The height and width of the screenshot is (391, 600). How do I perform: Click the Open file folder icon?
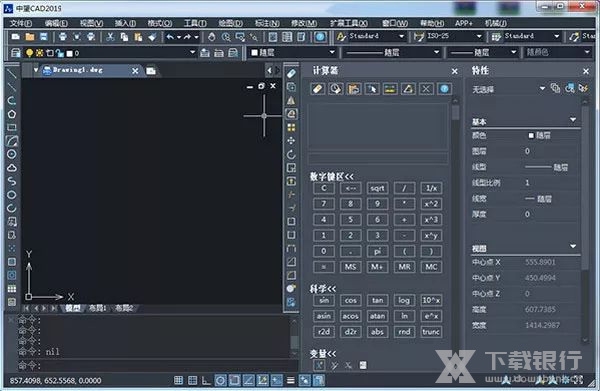30,37
